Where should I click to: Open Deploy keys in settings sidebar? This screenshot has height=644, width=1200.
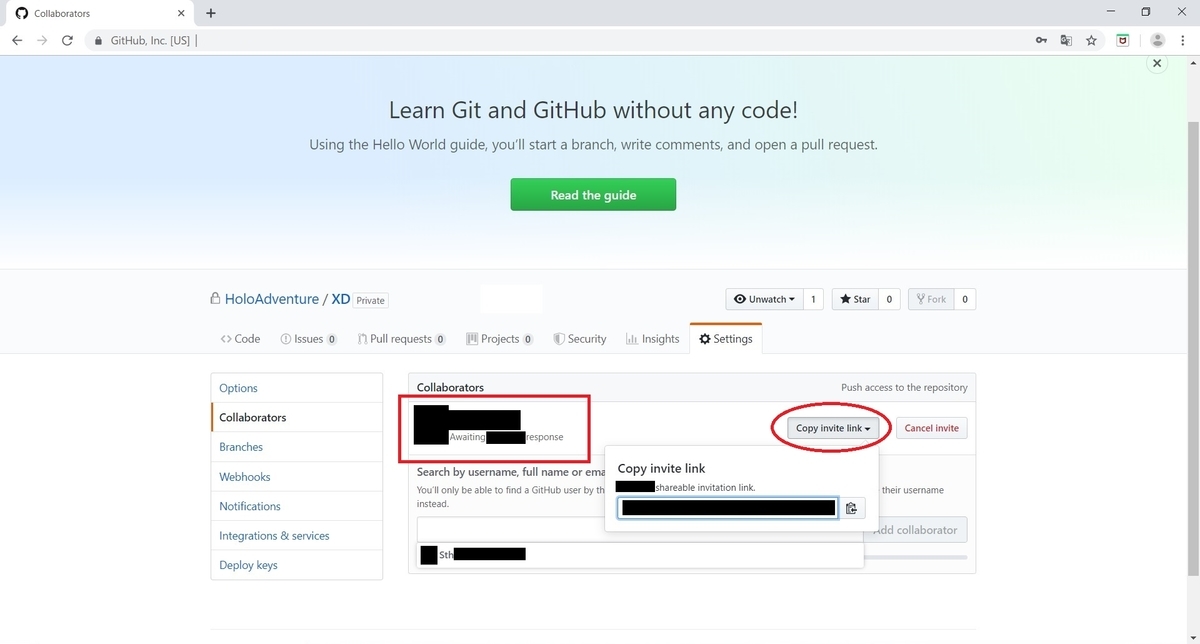297,565
